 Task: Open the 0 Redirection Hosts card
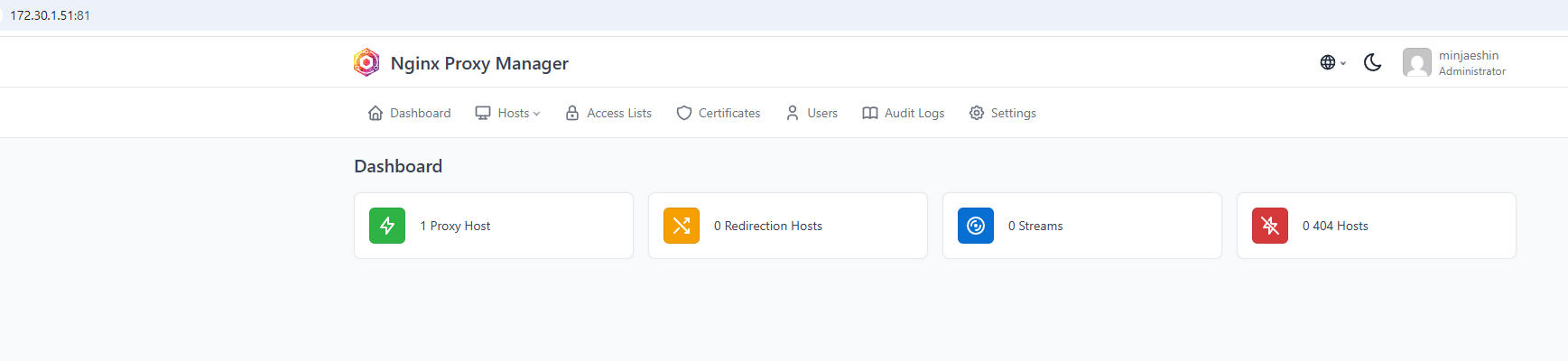click(x=788, y=226)
